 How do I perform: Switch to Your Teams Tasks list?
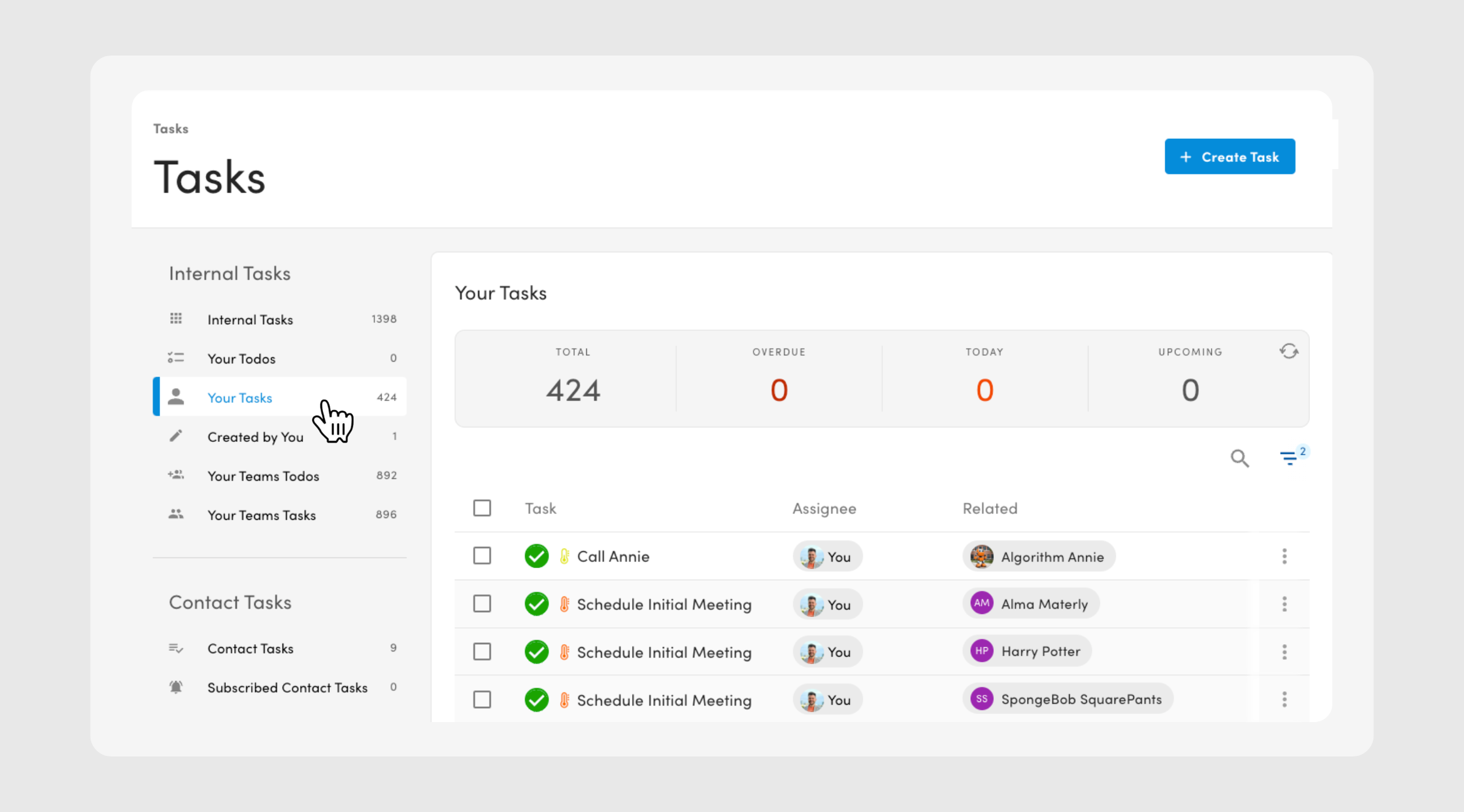click(x=261, y=515)
